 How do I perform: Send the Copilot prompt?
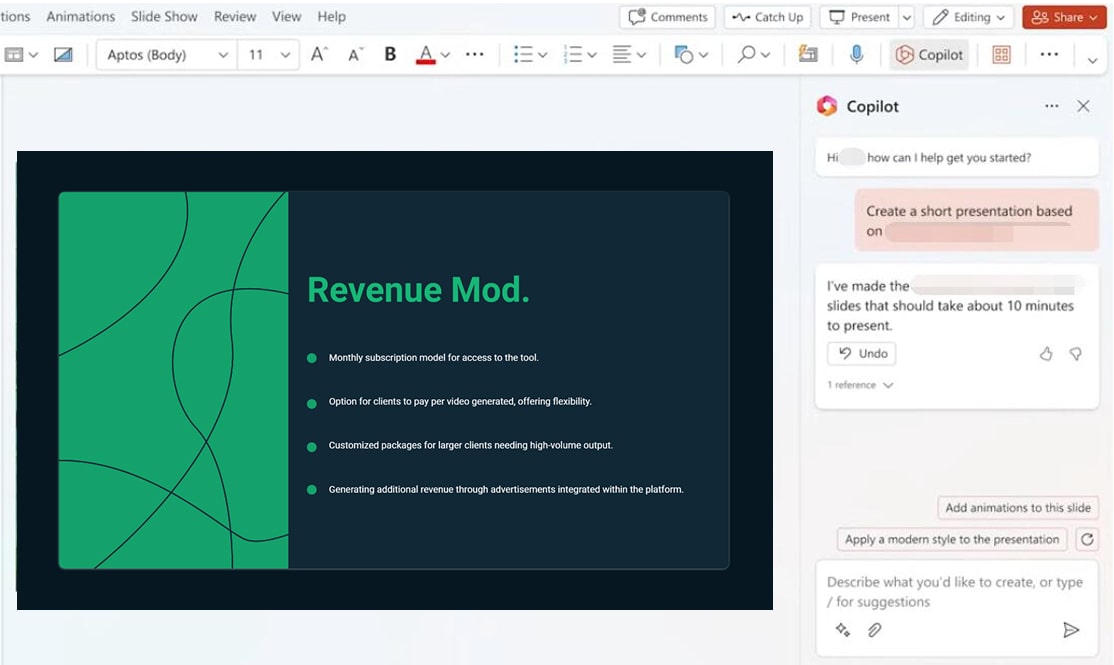point(1071,630)
